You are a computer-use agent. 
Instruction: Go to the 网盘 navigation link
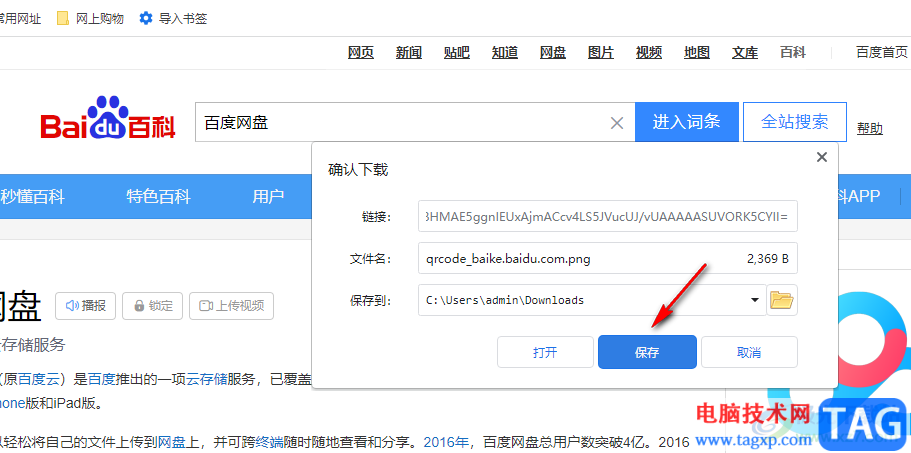tap(553, 52)
